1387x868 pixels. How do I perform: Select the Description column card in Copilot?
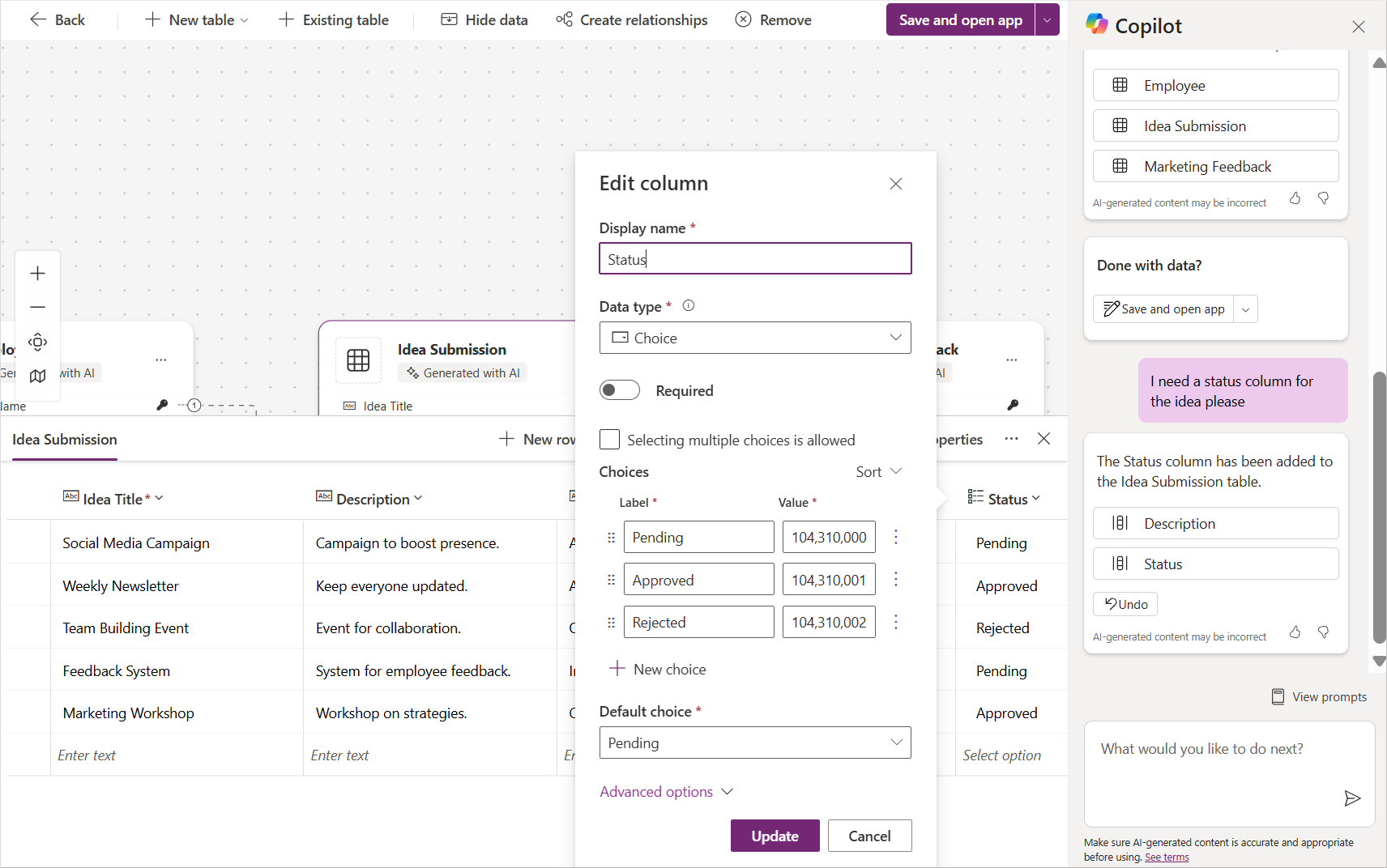point(1215,523)
